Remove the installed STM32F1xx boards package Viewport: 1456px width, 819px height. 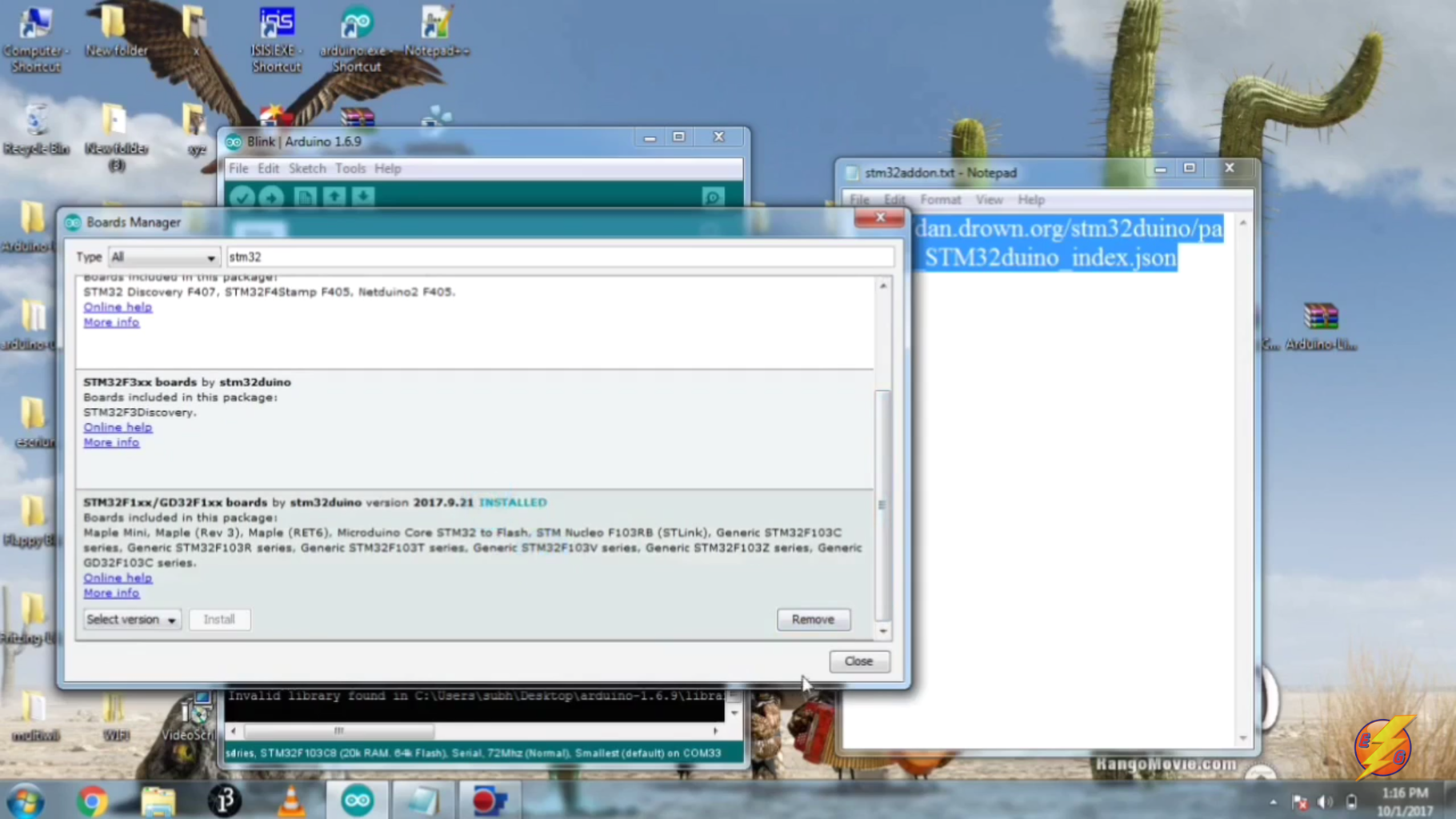pos(813,619)
